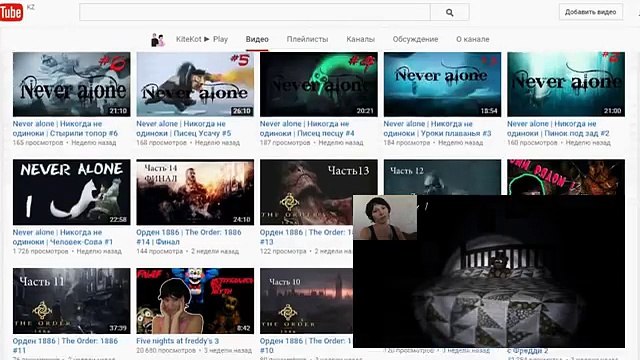Viewport: 640px width, 360px height.
Task: Click title link Уроки плаванья #3
Action: [x=437, y=129]
